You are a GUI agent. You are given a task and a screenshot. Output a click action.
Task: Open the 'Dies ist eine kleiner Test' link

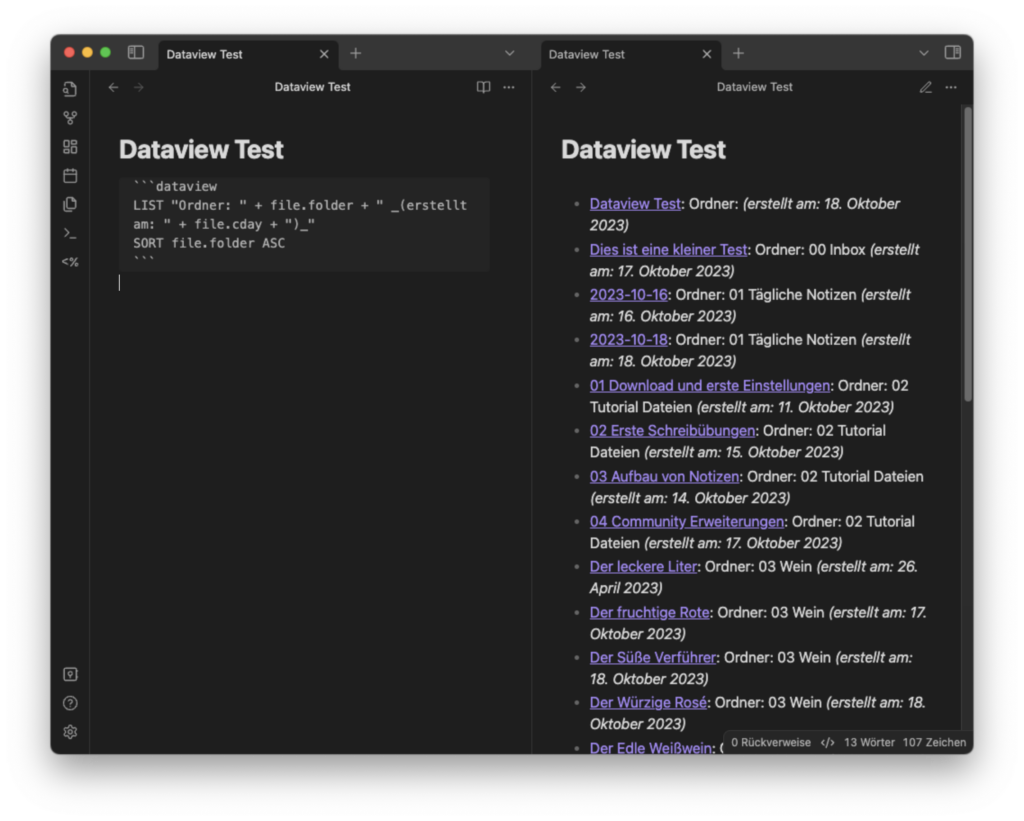[668, 250]
